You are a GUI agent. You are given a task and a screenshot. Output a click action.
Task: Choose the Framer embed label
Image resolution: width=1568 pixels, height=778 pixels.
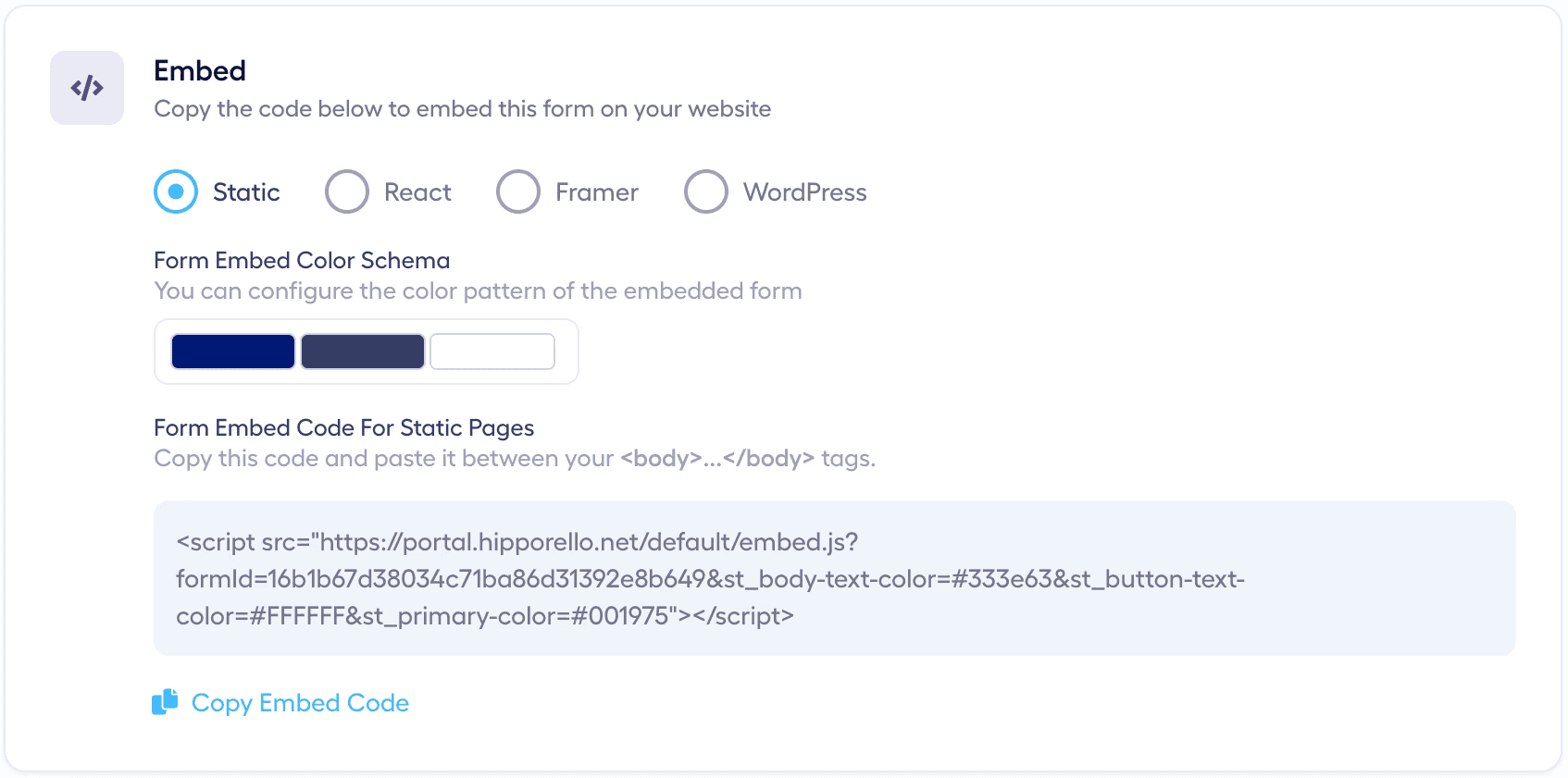coord(597,192)
